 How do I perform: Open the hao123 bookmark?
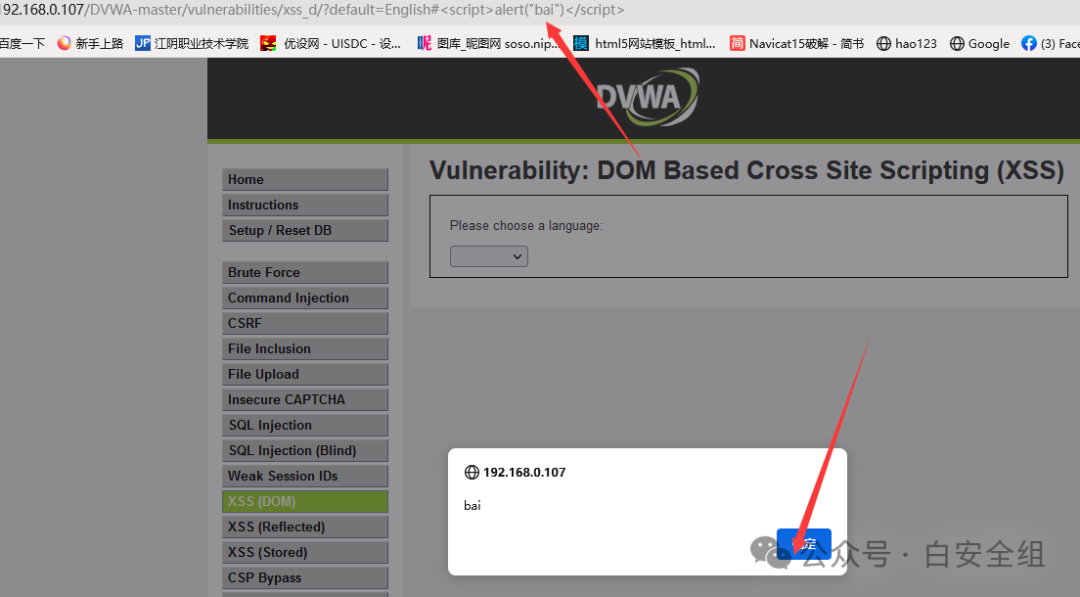click(x=906, y=43)
